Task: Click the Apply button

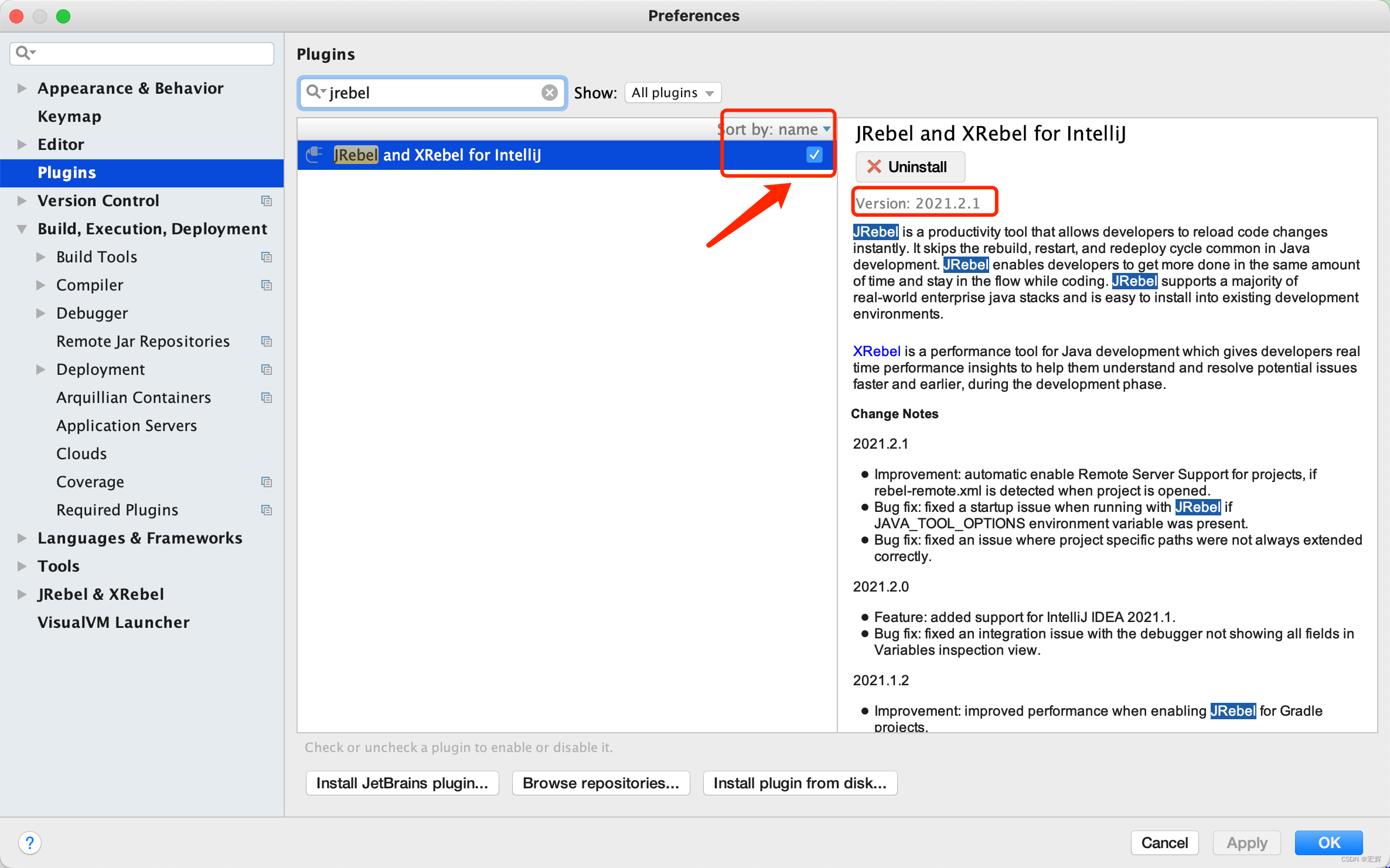Action: pyautogui.click(x=1246, y=843)
